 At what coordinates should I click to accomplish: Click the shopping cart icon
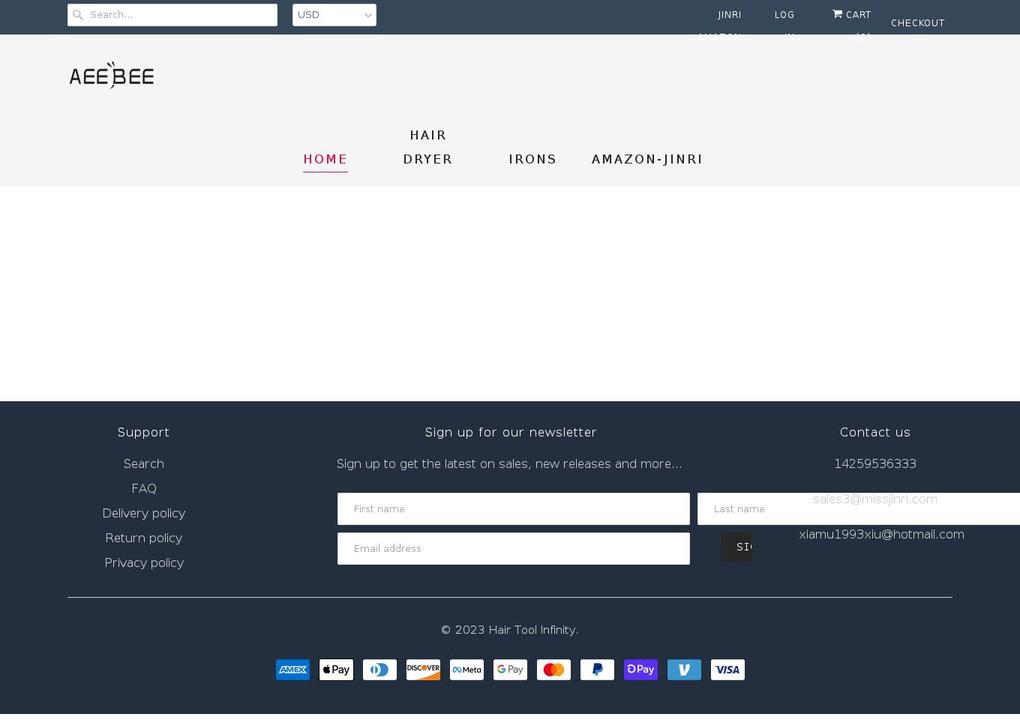click(x=837, y=14)
